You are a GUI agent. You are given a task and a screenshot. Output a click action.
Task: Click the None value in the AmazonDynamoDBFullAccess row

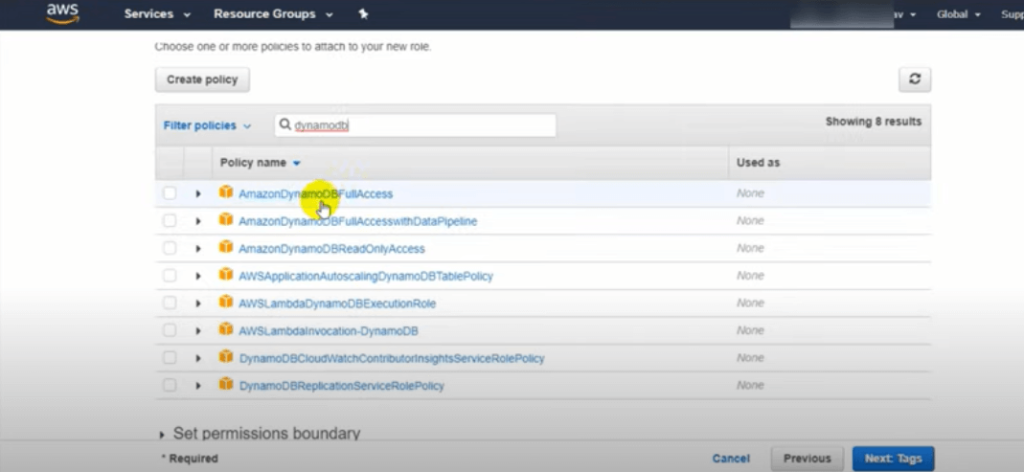click(x=750, y=193)
